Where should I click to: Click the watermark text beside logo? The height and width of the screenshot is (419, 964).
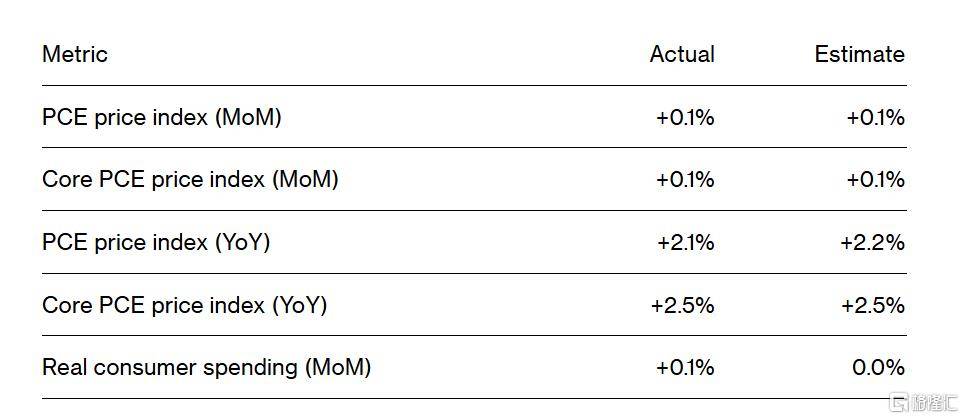point(934,402)
